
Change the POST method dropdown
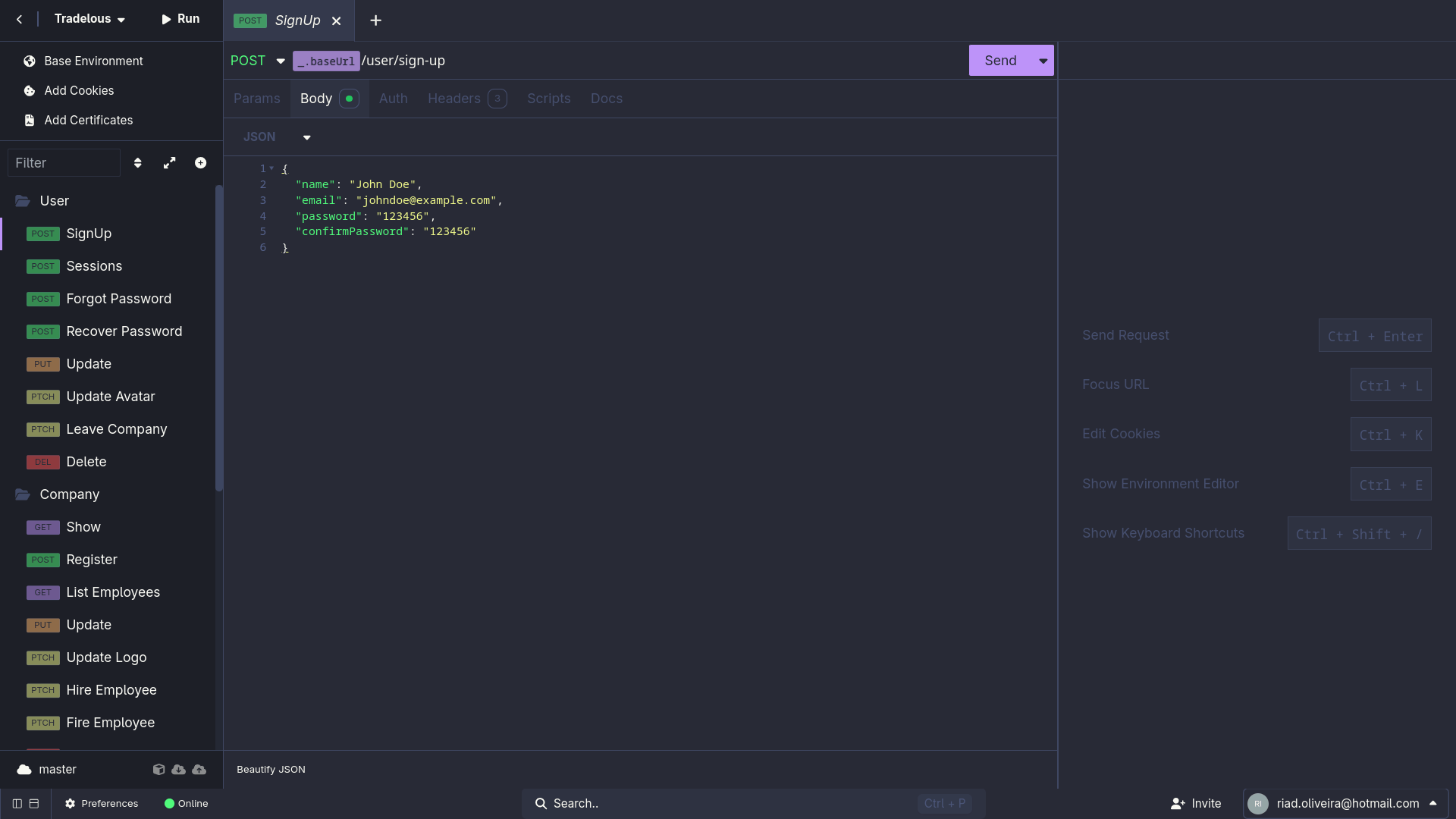258,61
